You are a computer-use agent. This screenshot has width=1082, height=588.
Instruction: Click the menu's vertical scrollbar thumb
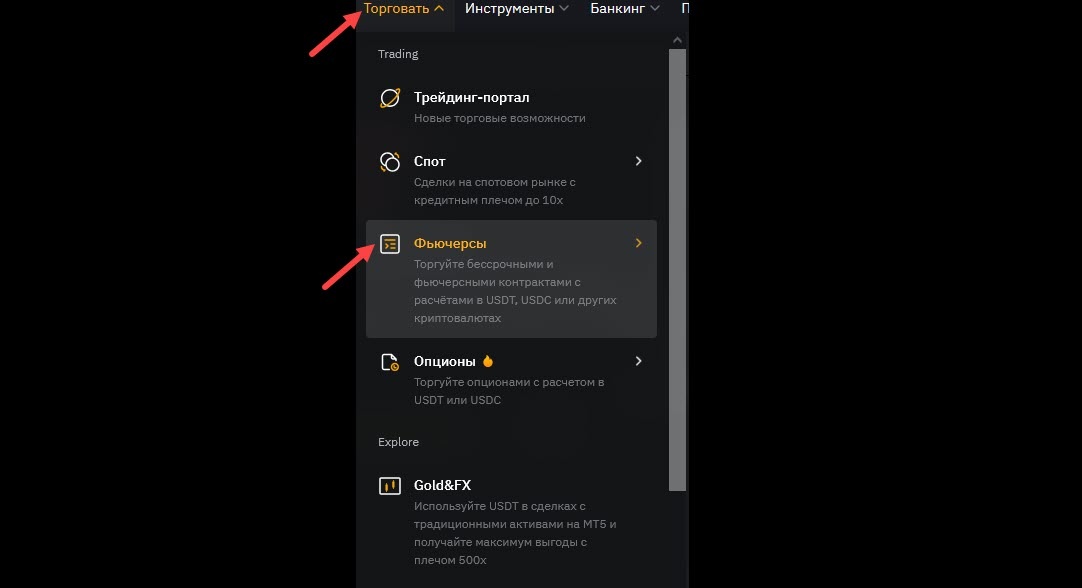pos(678,270)
